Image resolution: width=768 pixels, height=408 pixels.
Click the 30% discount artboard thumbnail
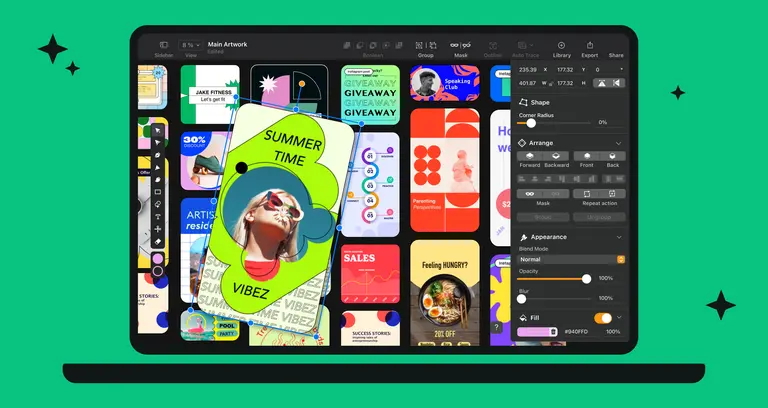point(201,161)
